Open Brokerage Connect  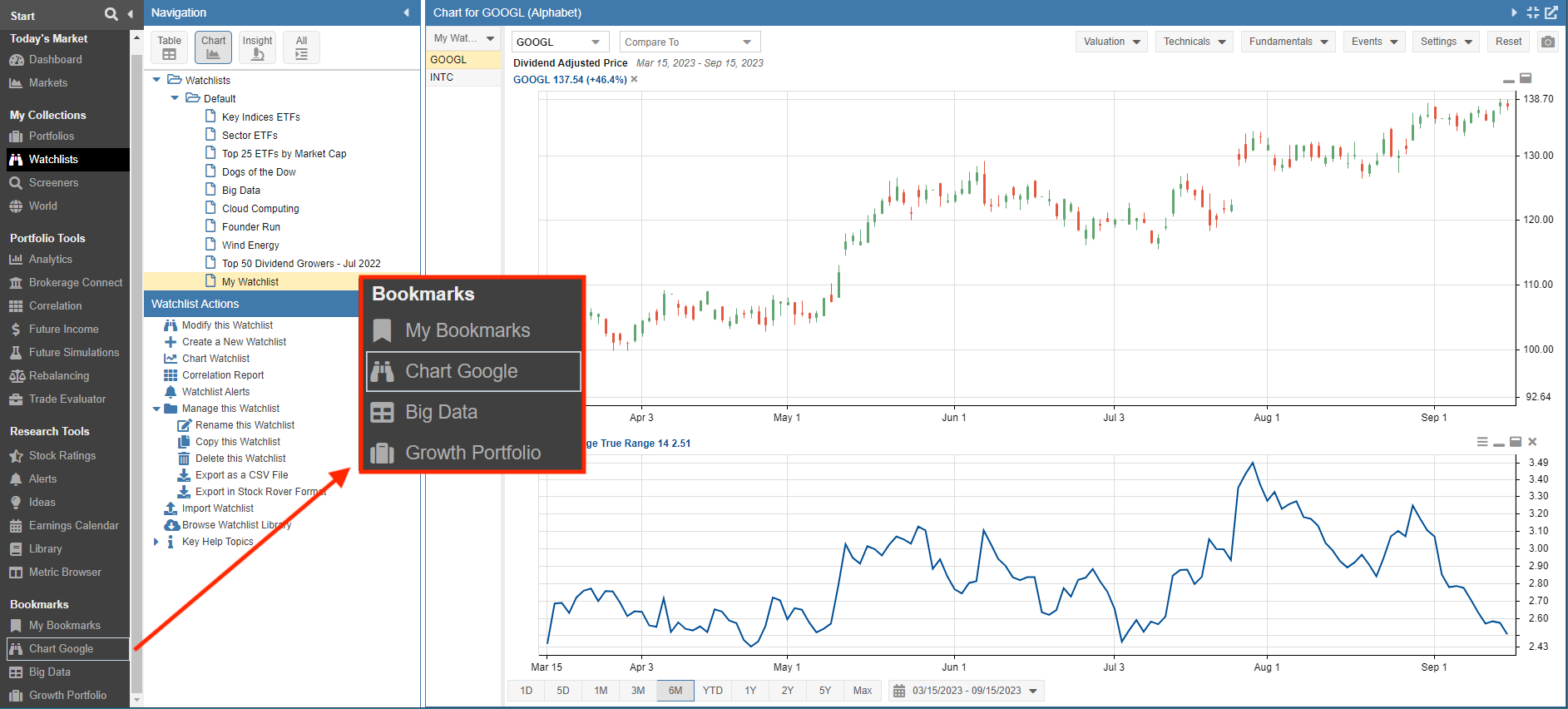pyautogui.click(x=76, y=283)
